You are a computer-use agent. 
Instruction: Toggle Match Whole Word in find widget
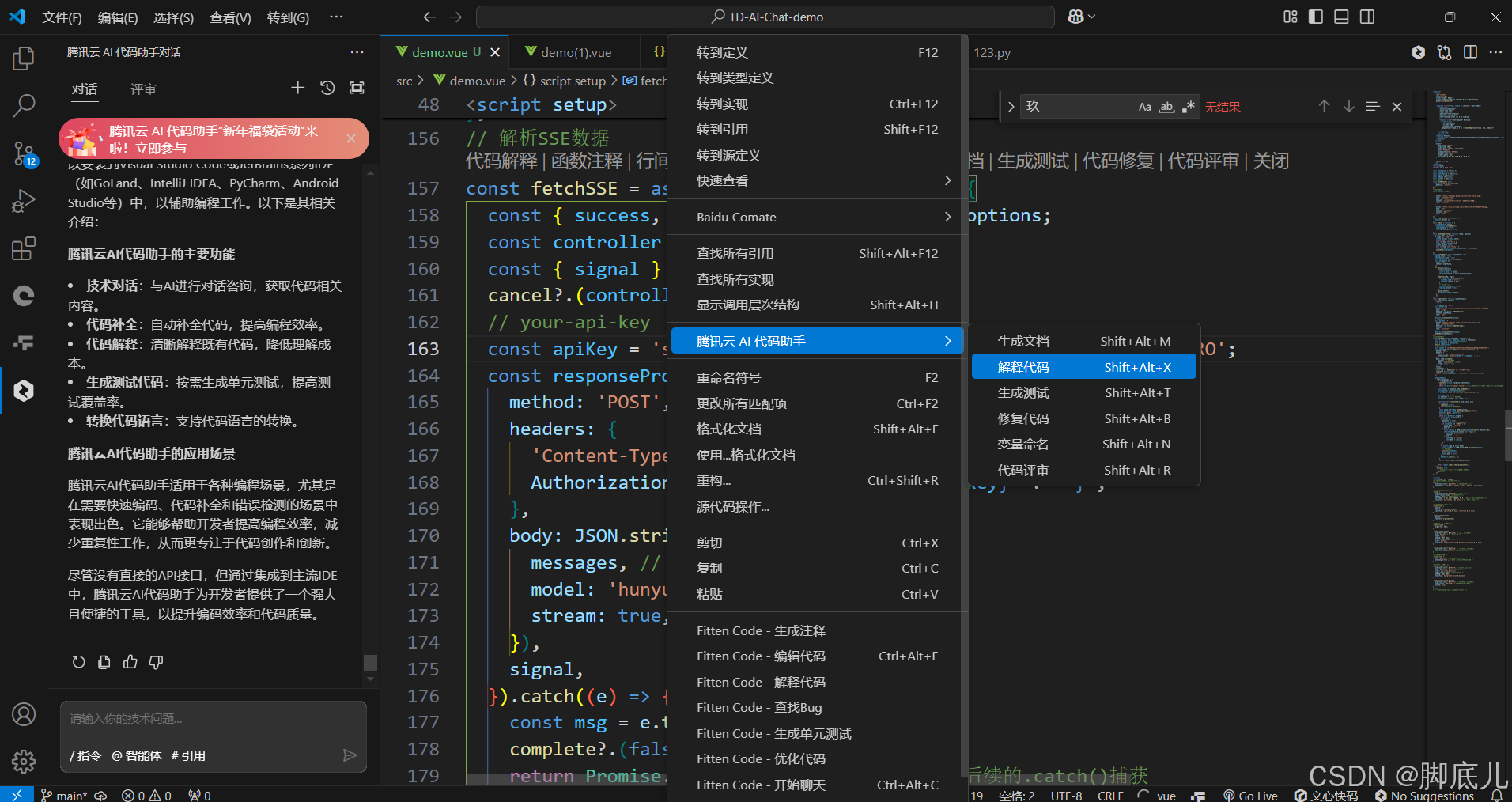(x=1166, y=107)
